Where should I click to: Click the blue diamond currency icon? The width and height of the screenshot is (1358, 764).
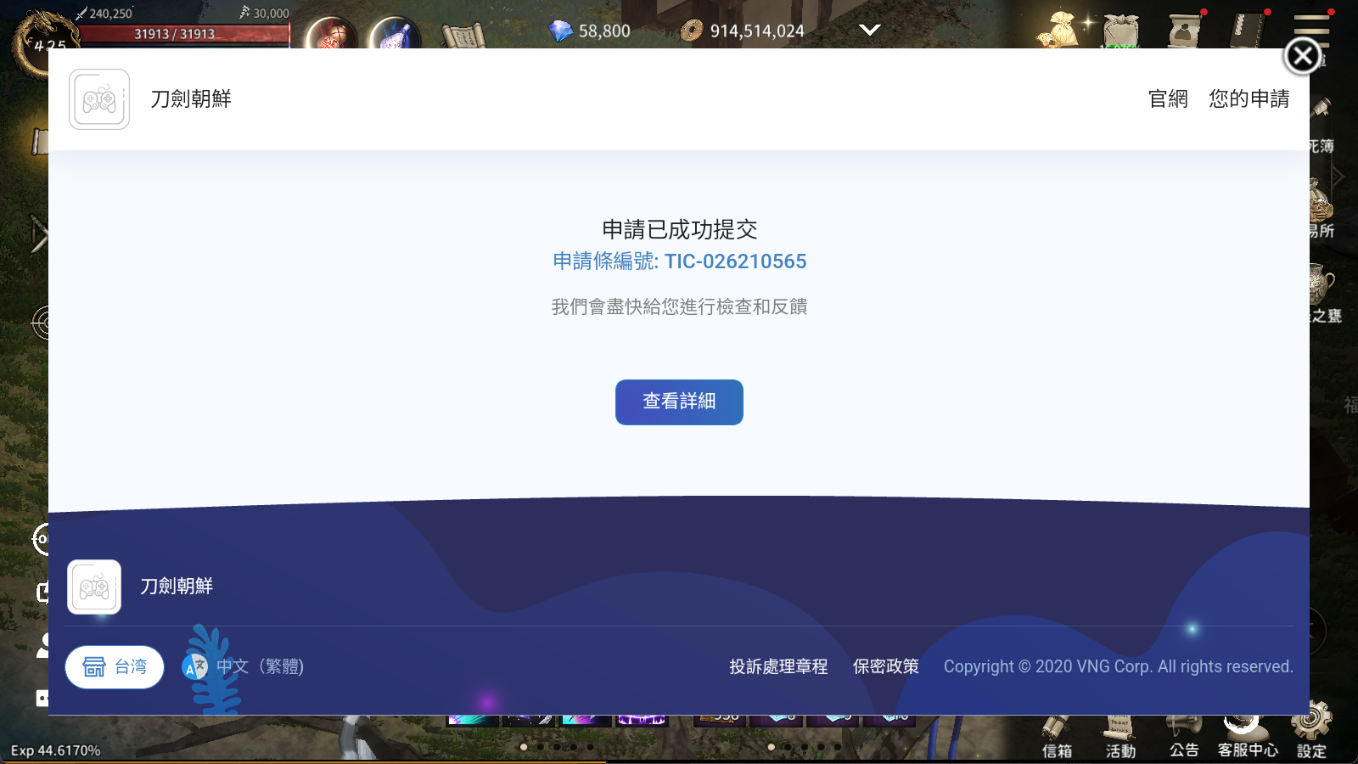point(561,31)
